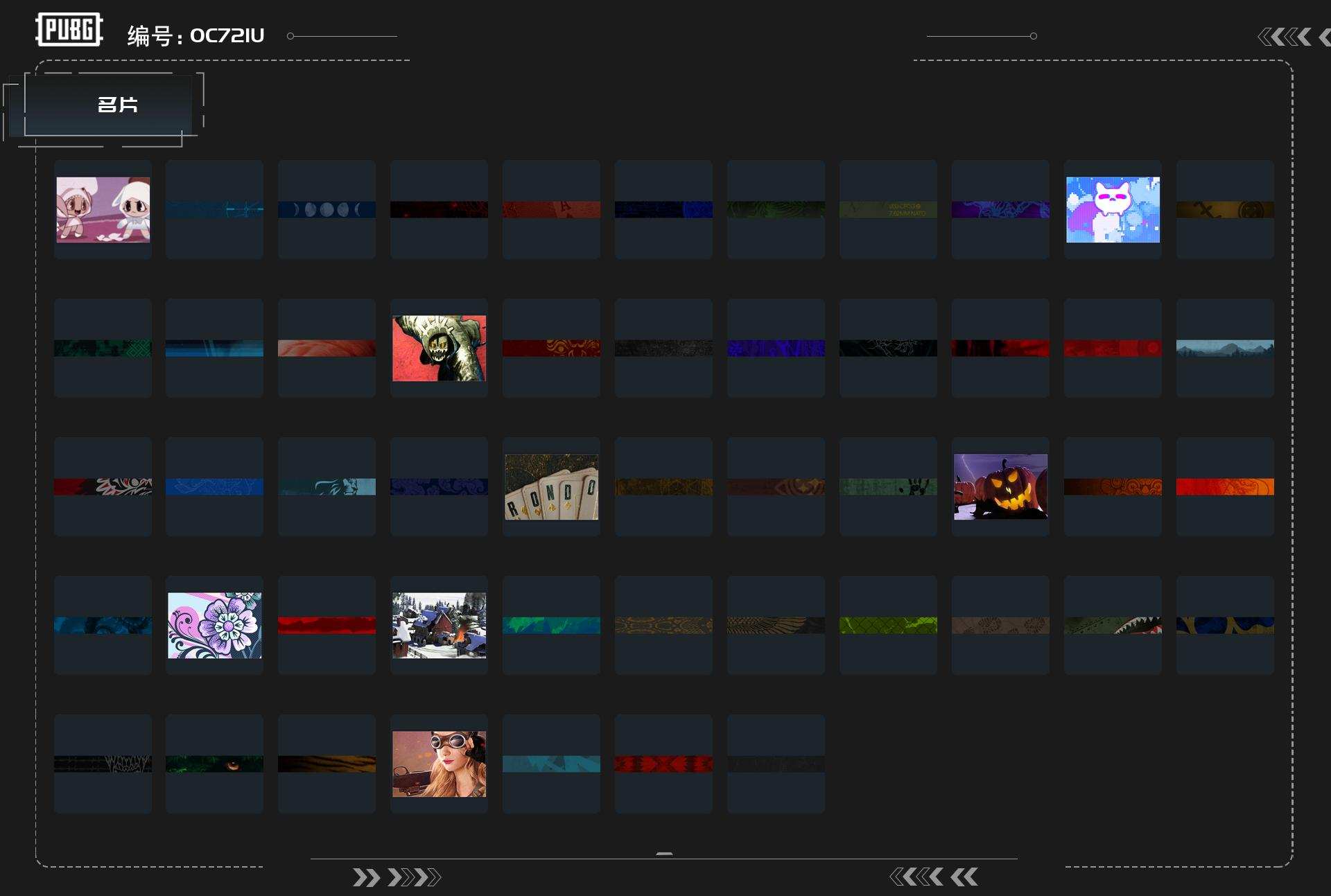Select the teal crosshair nameplate
The width and height of the screenshot is (1331, 896).
(x=214, y=209)
